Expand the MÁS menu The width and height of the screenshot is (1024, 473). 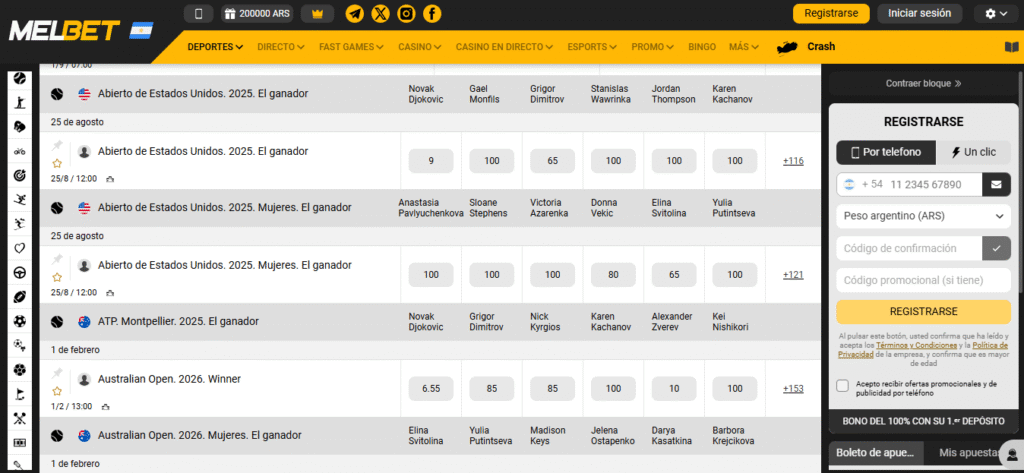[x=744, y=47]
